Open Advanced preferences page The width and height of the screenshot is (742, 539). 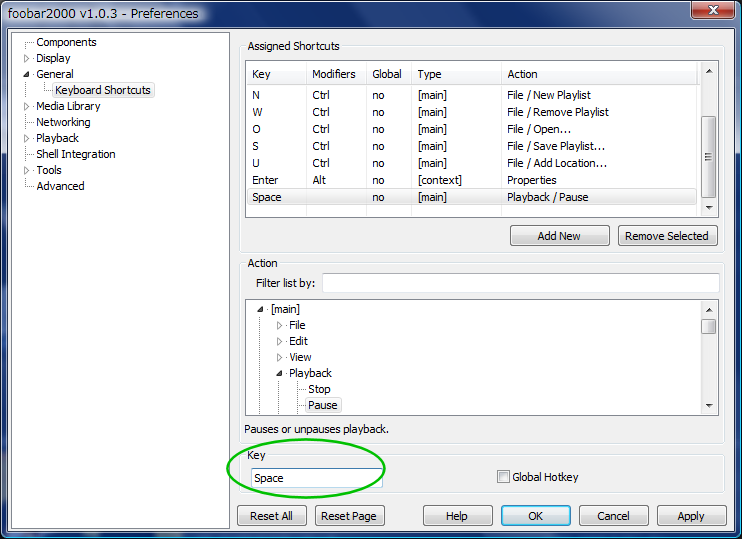pyautogui.click(x=61, y=186)
